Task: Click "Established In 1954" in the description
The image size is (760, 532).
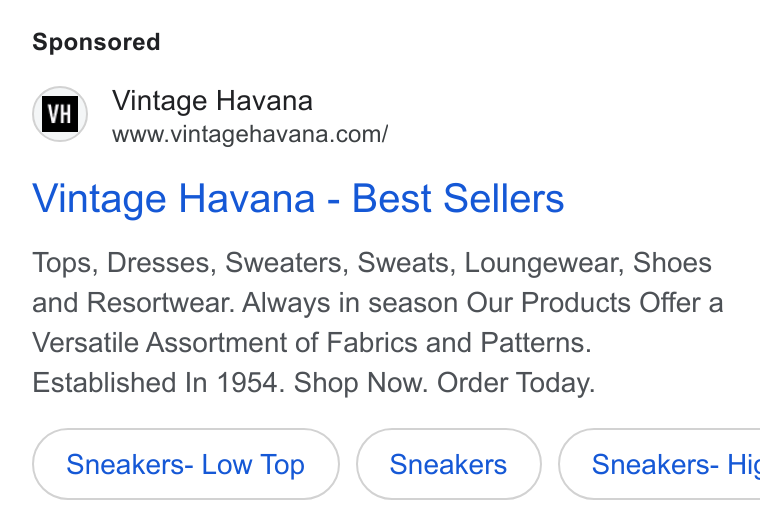Action: (154, 383)
